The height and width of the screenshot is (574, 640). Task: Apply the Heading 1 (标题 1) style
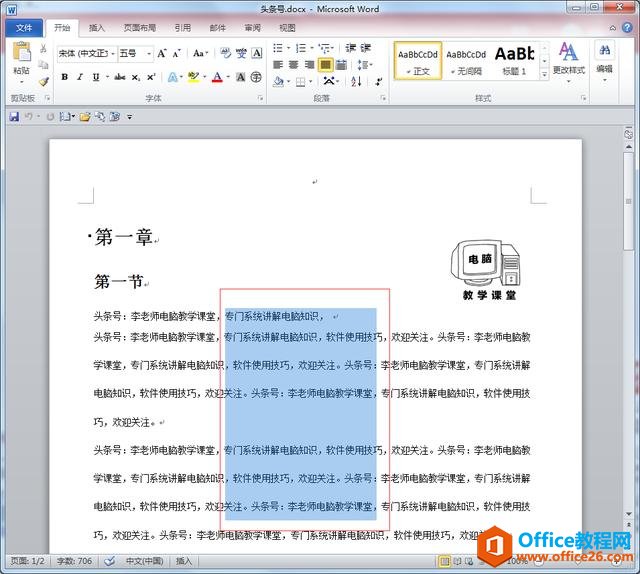click(x=514, y=60)
